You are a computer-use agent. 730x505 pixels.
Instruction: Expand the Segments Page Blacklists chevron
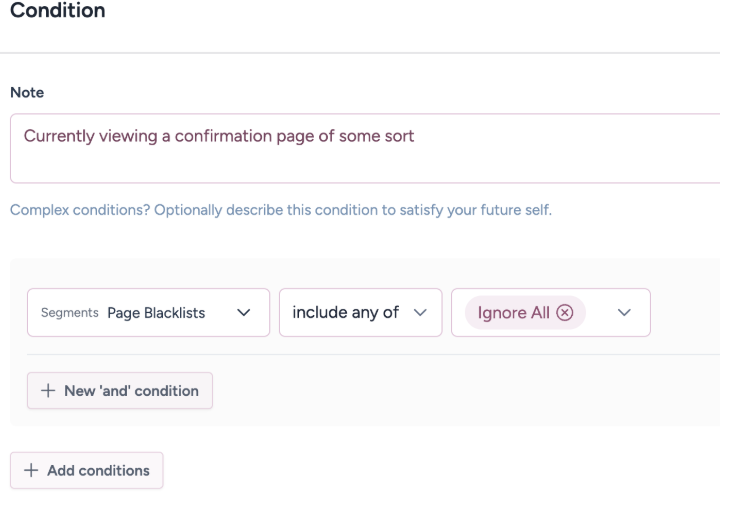[244, 313]
